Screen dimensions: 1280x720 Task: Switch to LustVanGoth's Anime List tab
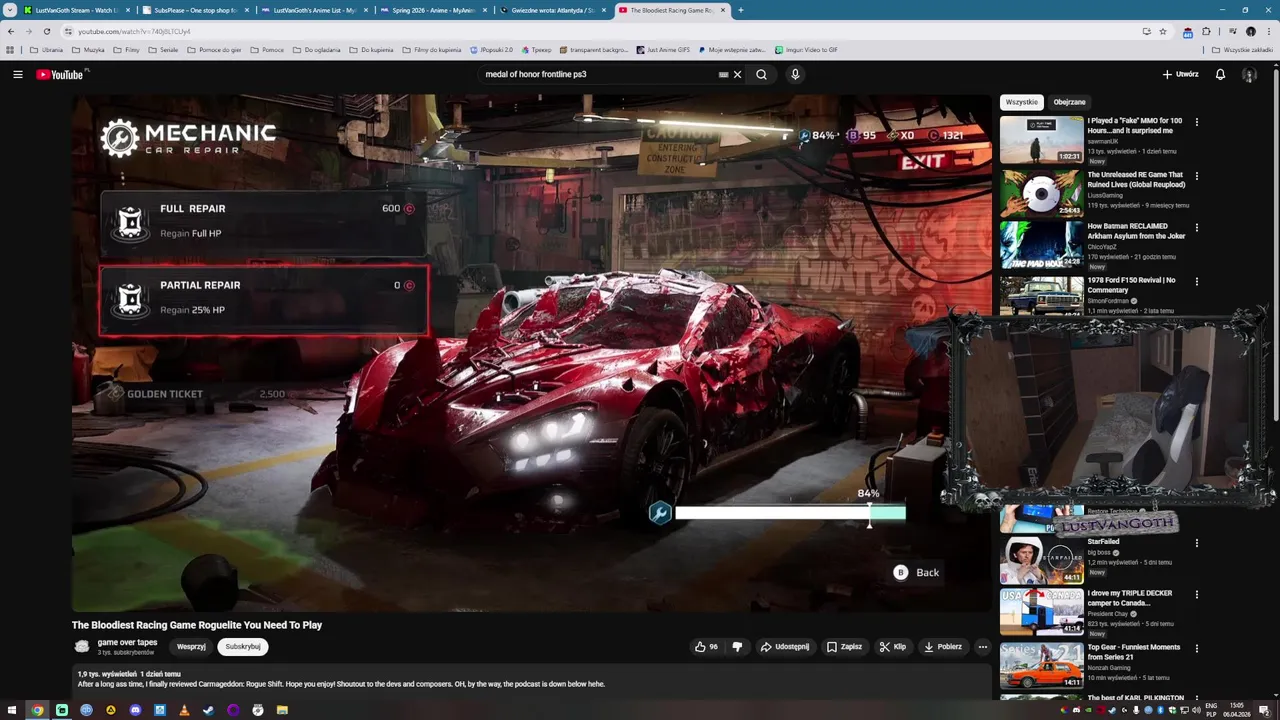click(x=314, y=10)
